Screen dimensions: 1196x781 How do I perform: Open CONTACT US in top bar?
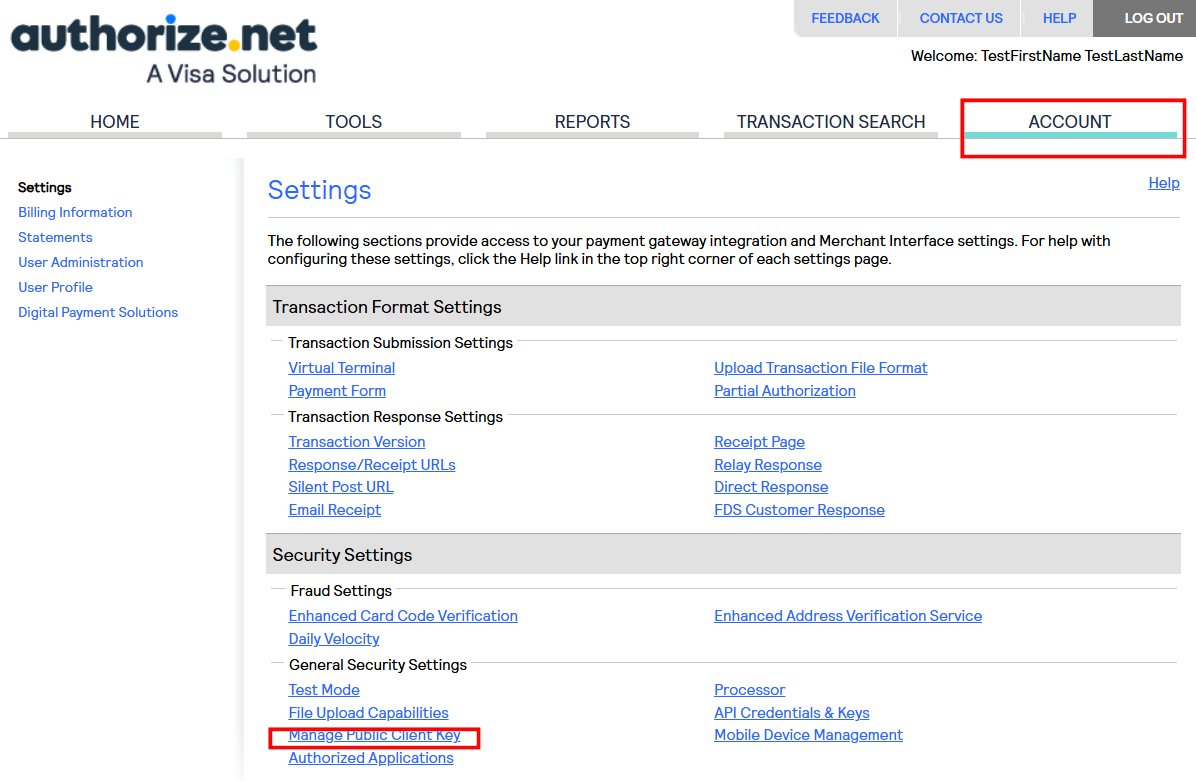(960, 18)
